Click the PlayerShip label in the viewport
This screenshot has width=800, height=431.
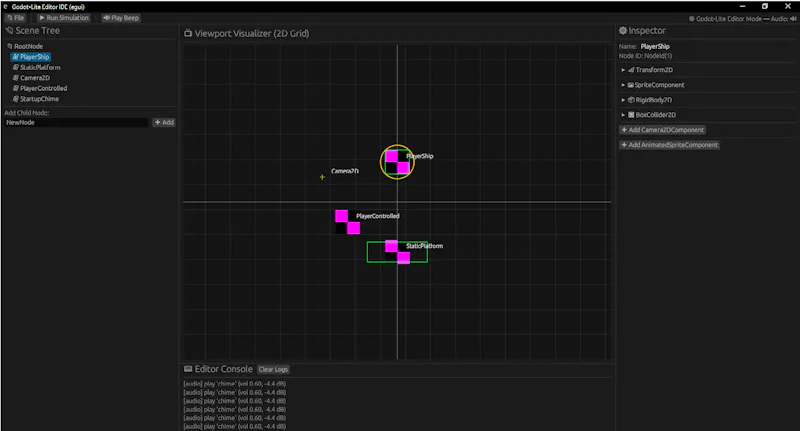pyautogui.click(x=420, y=156)
